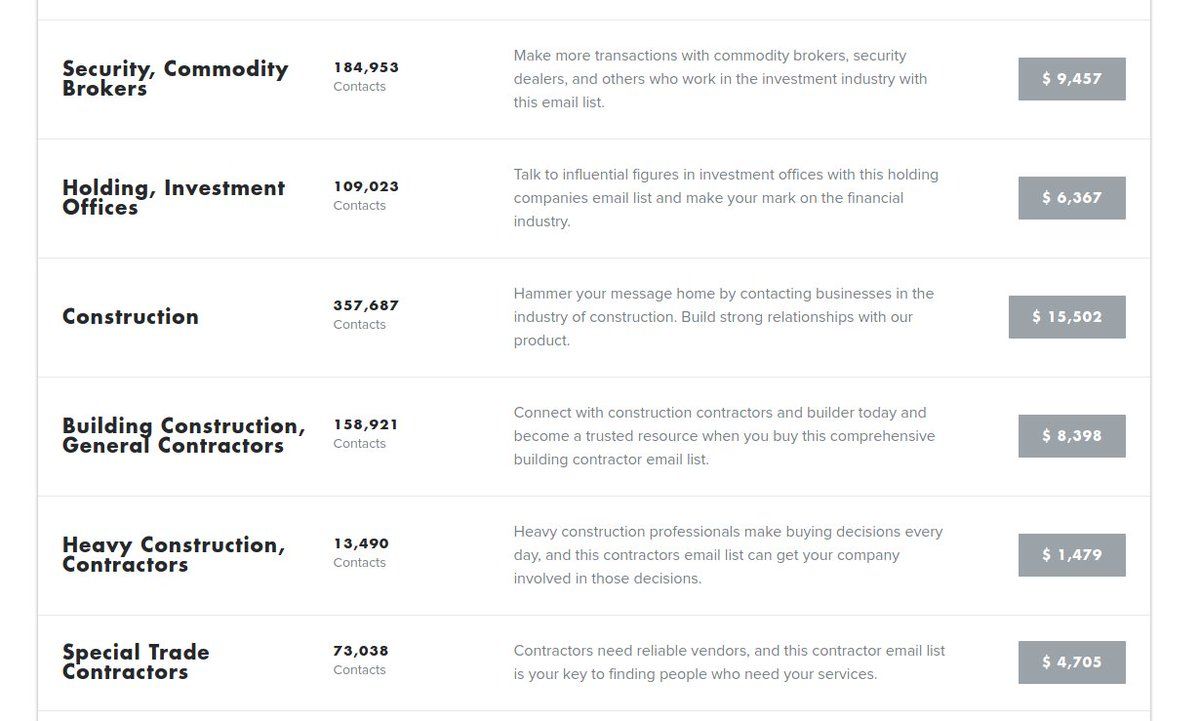The width and height of the screenshot is (1200, 721).
Task: Open Building Construction, General Contractors title
Action: 183,435
